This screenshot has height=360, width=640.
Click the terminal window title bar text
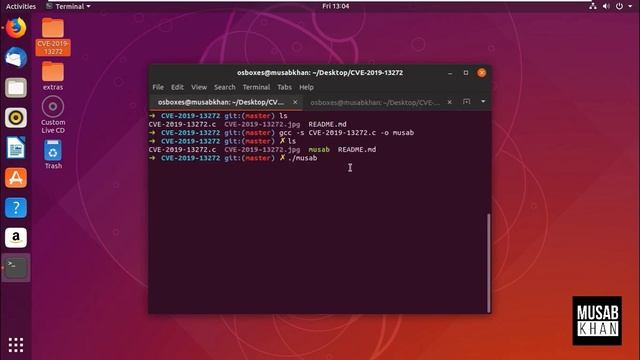point(320,73)
